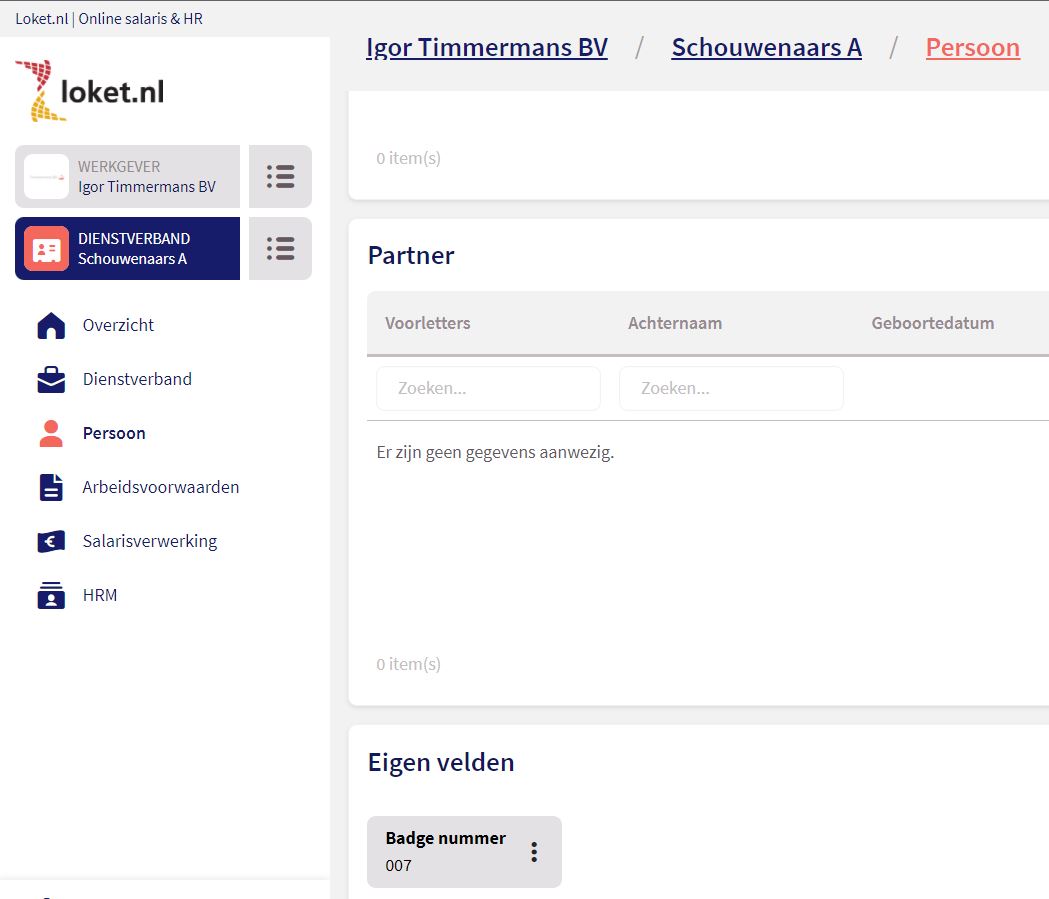Screen dimensions: 1049x899
Task: Click the Salarisverwerking euro icon
Action: (x=50, y=542)
